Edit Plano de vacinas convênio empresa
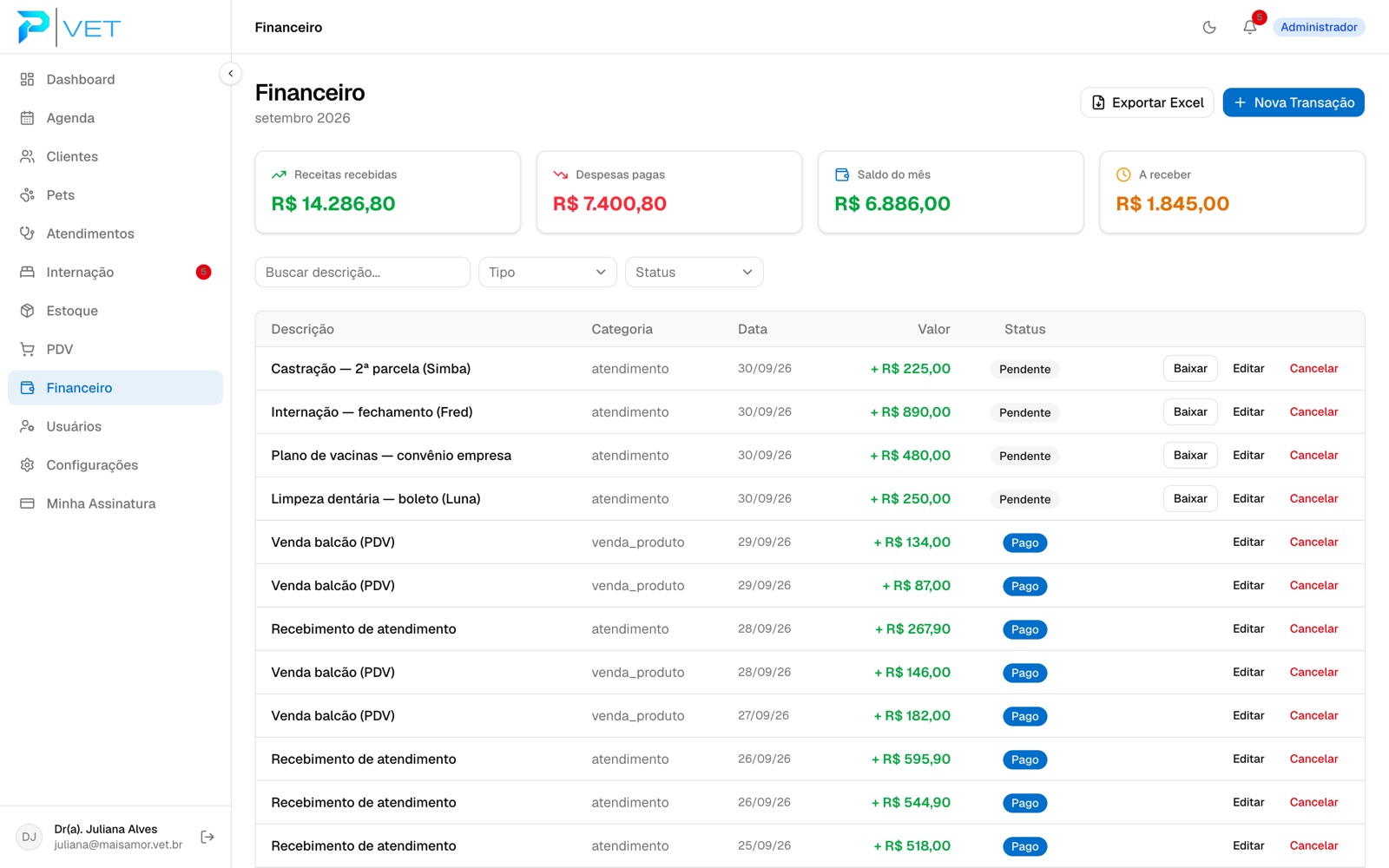 click(x=1248, y=455)
